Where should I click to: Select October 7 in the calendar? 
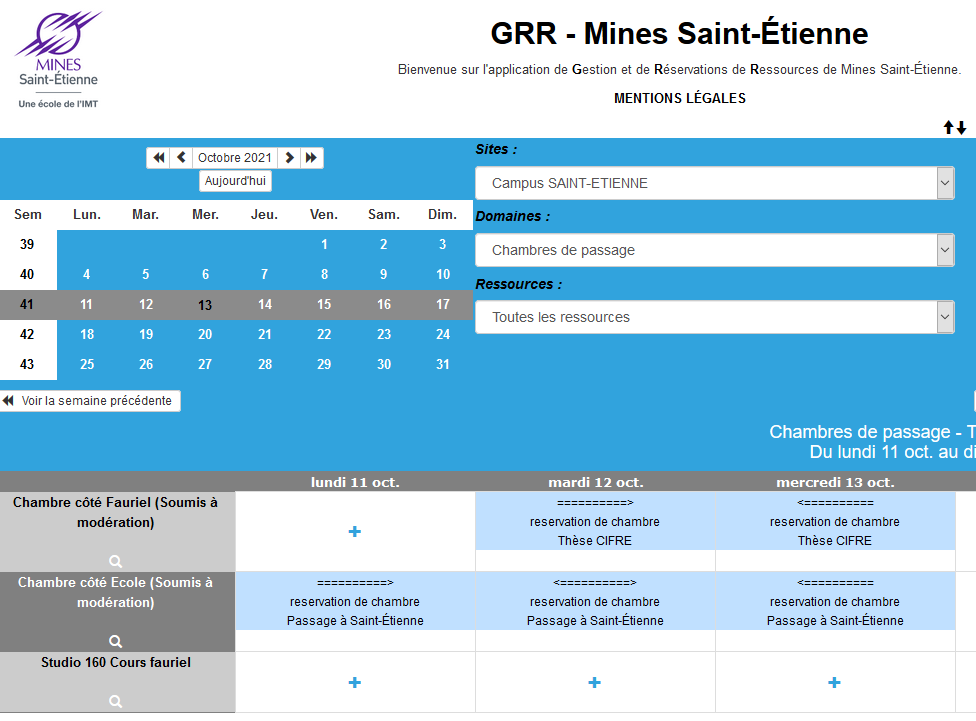(265, 274)
